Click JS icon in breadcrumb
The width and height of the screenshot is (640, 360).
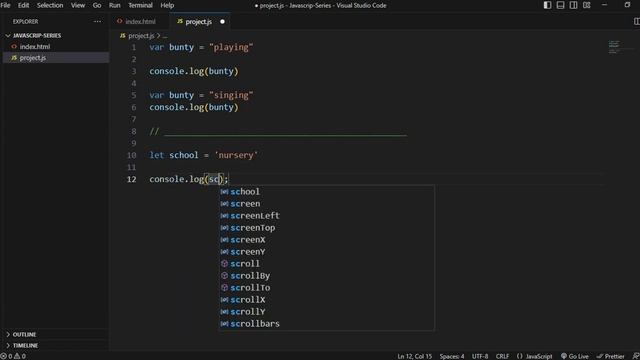[x=122, y=36]
